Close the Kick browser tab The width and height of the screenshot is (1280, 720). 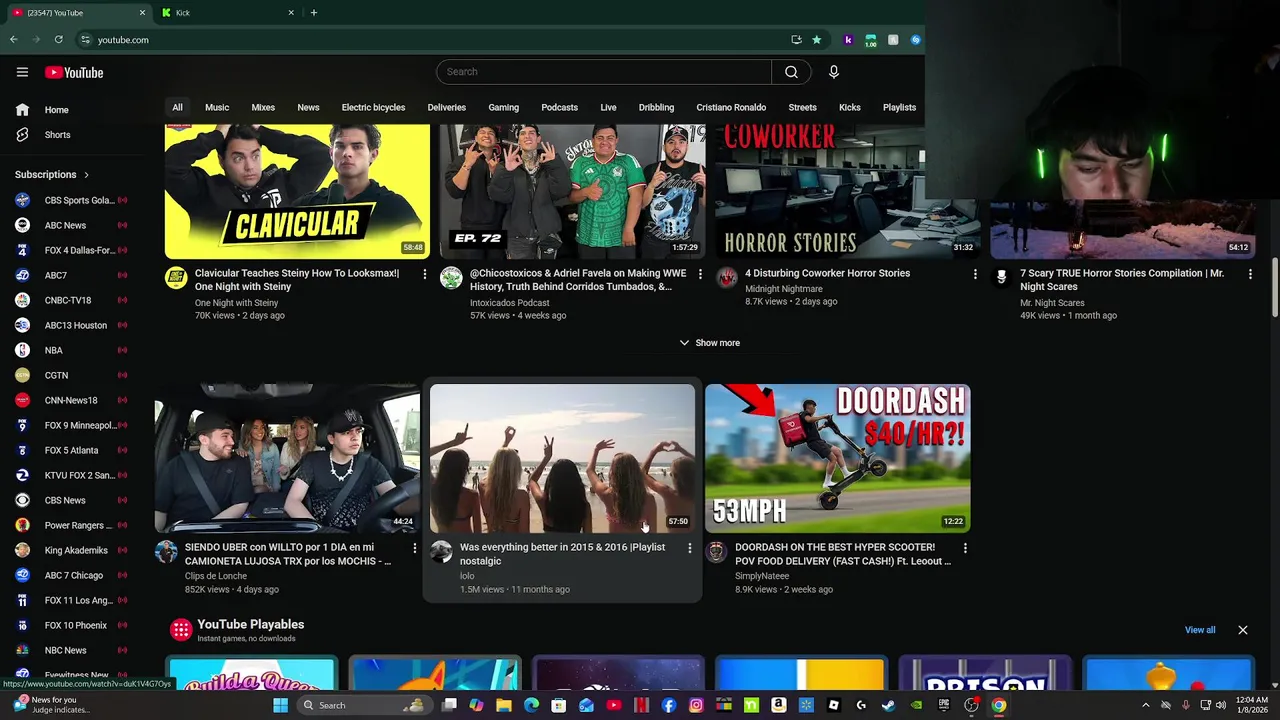(291, 13)
